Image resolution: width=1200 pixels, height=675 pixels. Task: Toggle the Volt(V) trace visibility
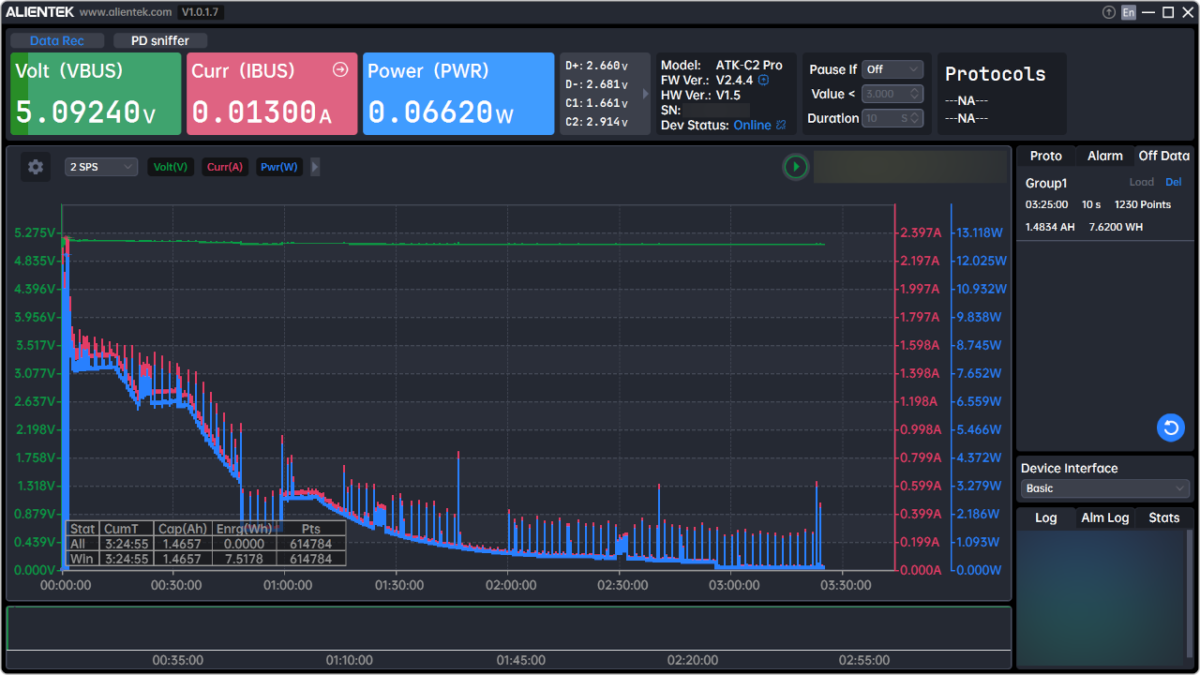pyautogui.click(x=171, y=167)
